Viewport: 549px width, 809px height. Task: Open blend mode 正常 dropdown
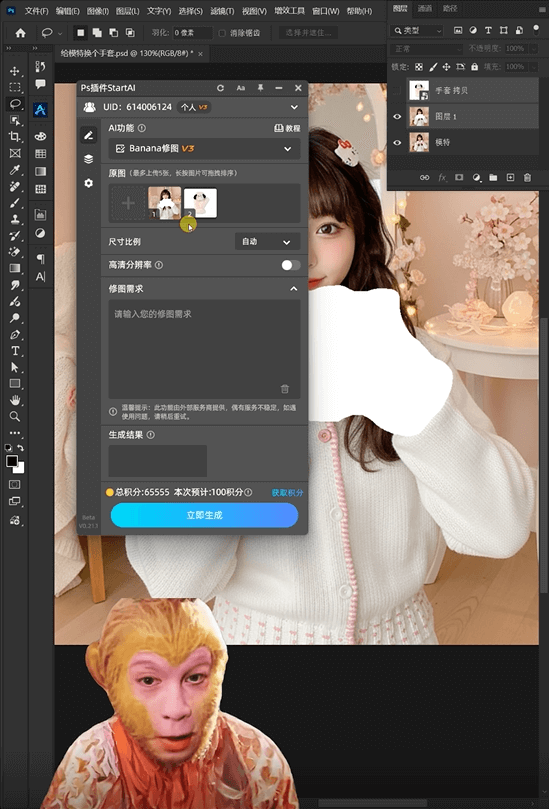(x=427, y=49)
